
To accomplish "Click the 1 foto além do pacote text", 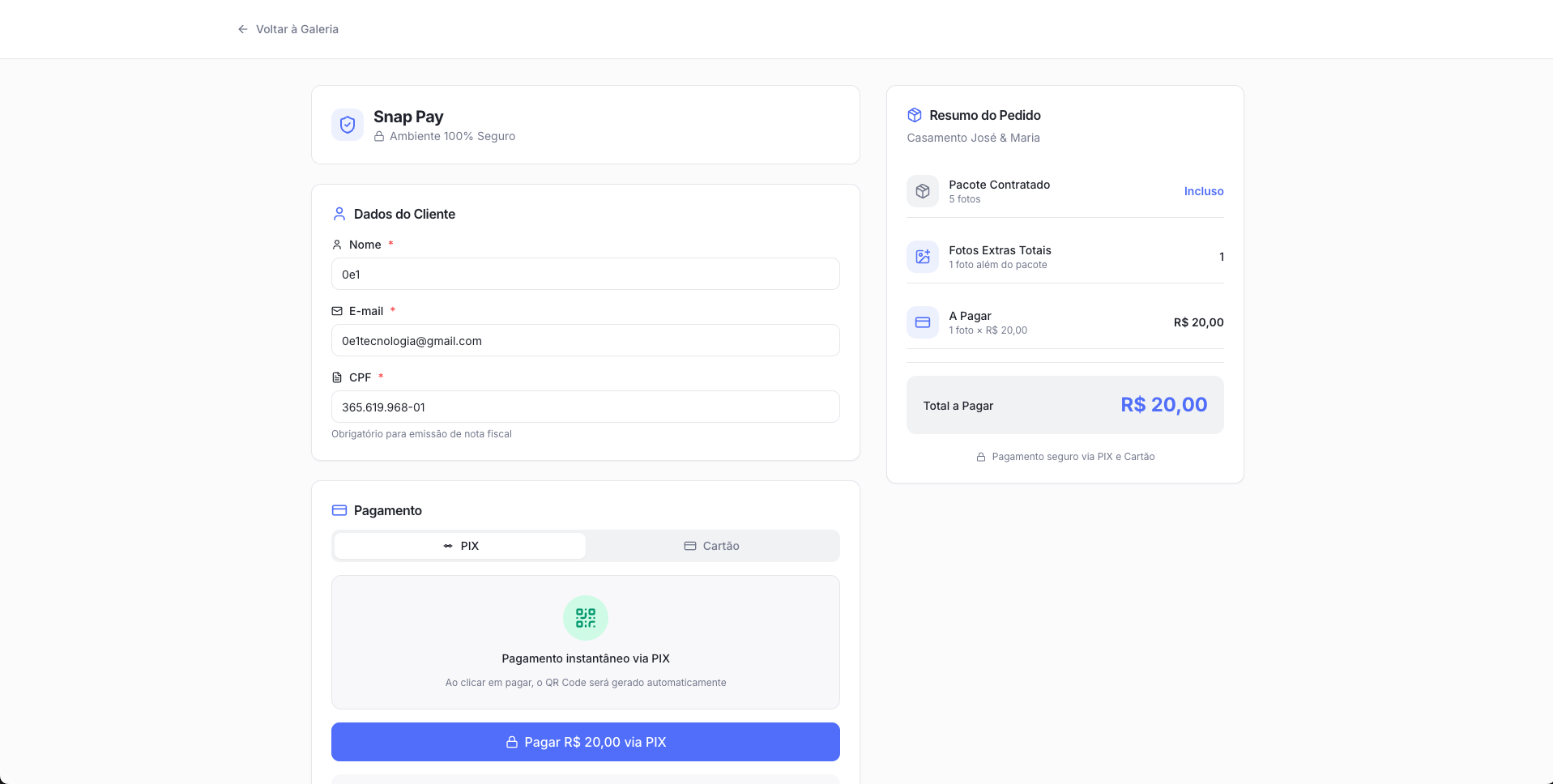I will tap(998, 265).
